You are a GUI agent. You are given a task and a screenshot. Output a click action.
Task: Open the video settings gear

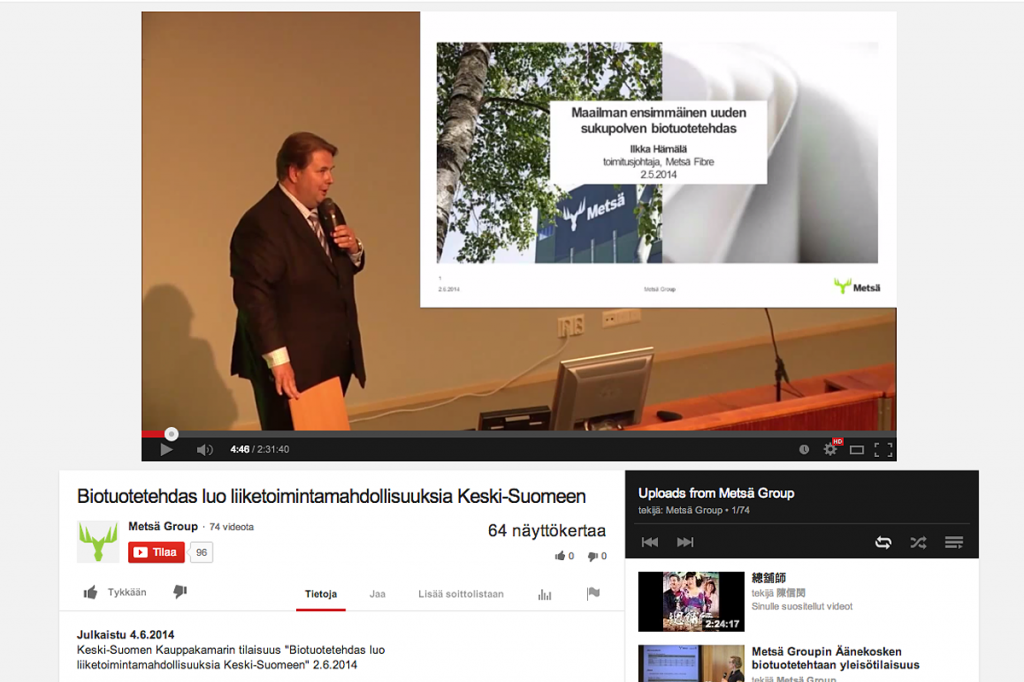(830, 449)
